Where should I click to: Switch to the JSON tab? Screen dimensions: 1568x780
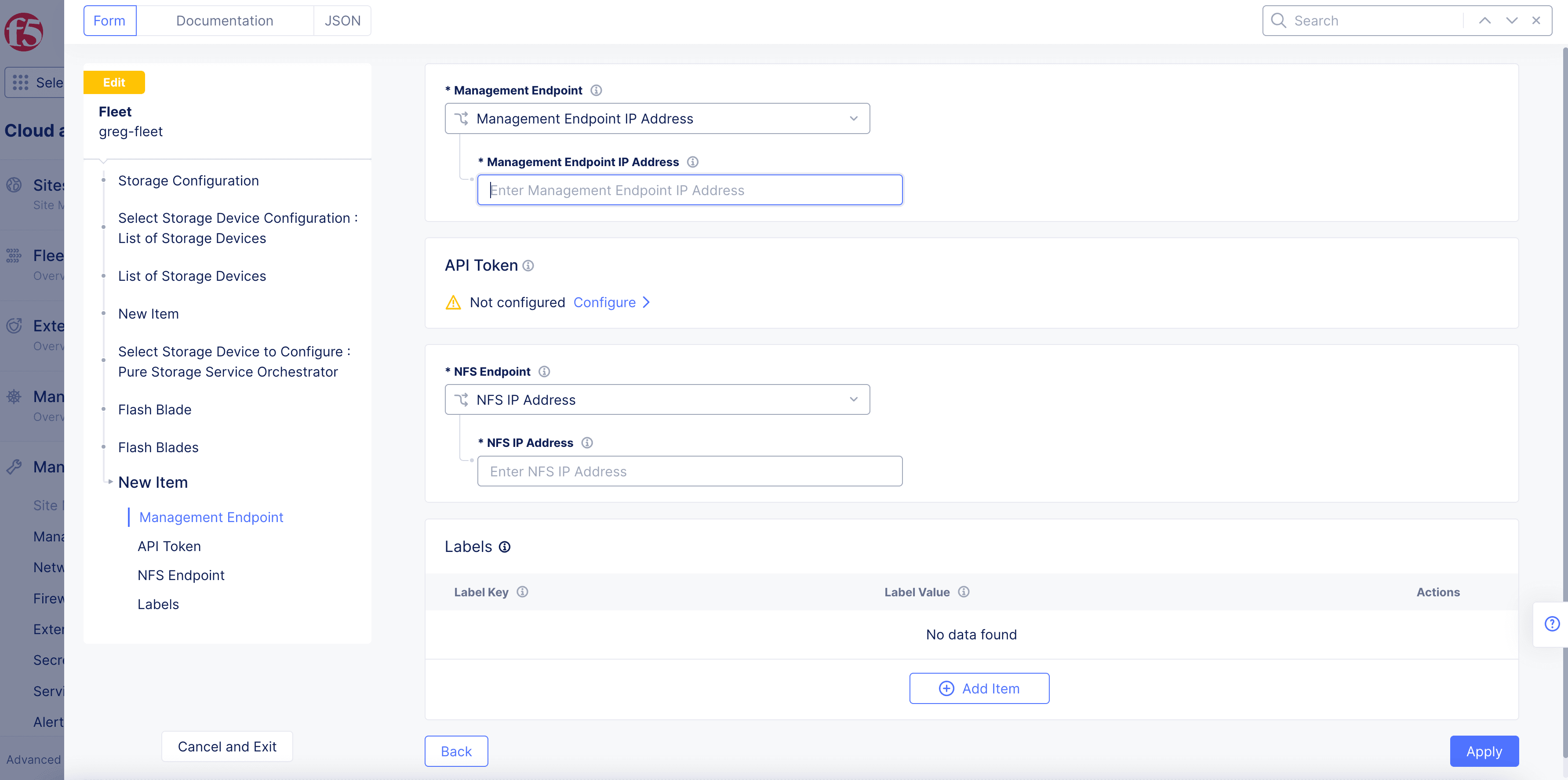[342, 21]
